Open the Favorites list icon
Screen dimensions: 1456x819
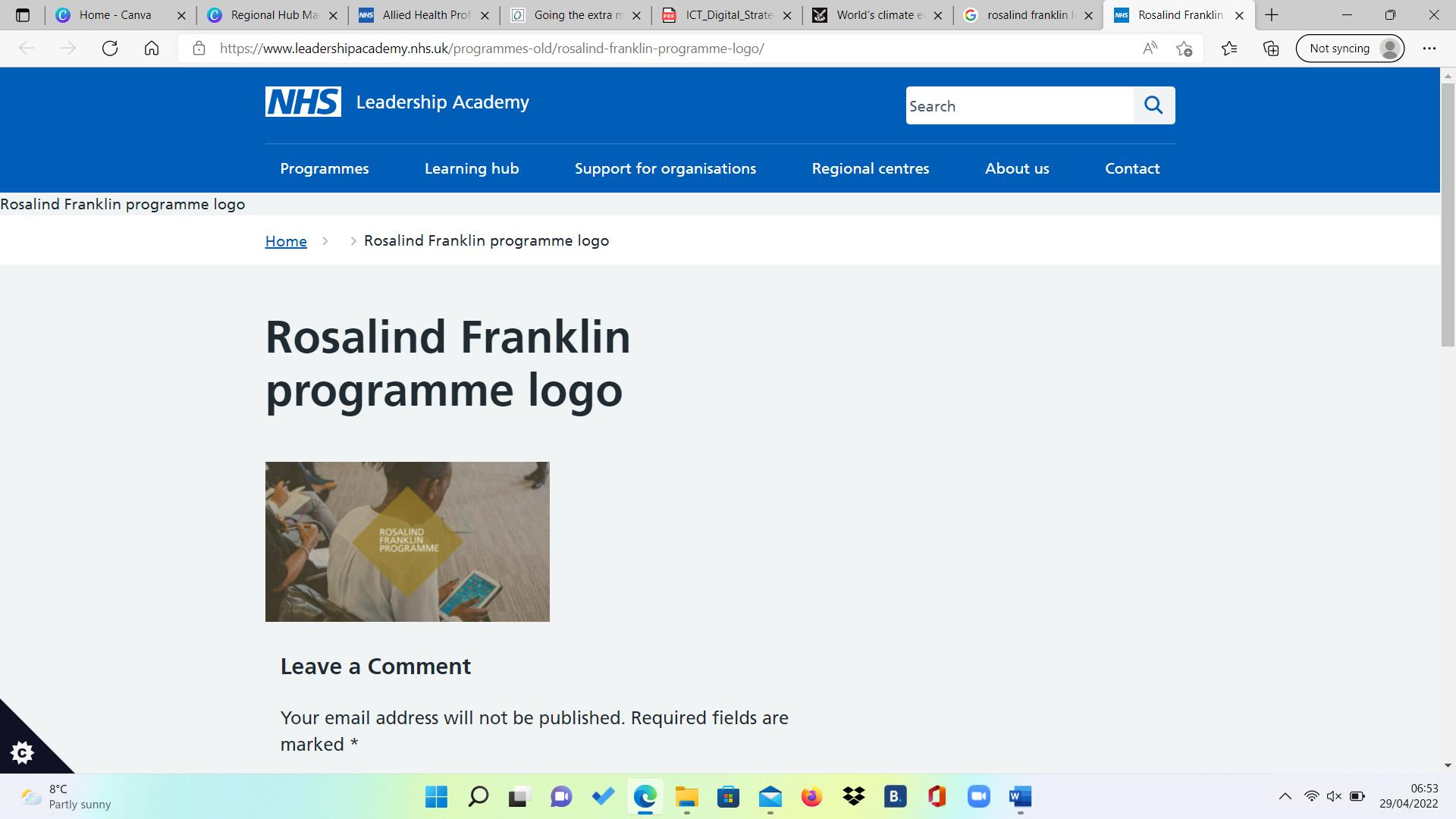[1229, 49]
